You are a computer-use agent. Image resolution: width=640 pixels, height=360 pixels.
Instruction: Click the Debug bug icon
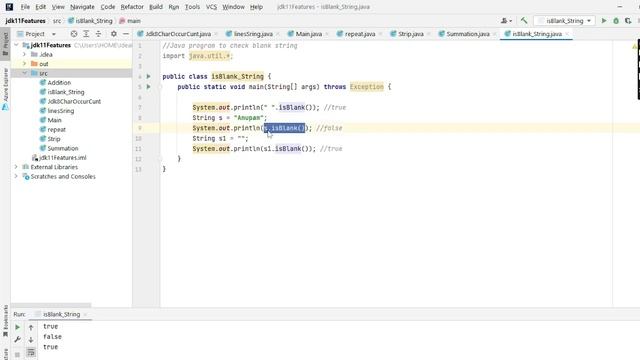click(x=616, y=20)
